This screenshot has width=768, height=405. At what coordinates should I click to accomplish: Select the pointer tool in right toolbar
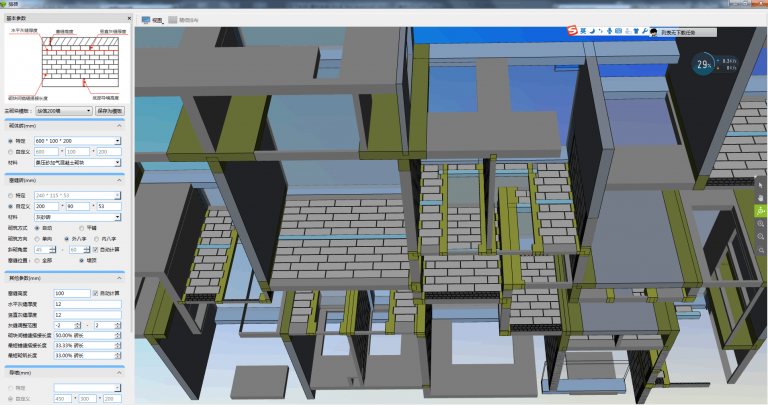(x=761, y=184)
